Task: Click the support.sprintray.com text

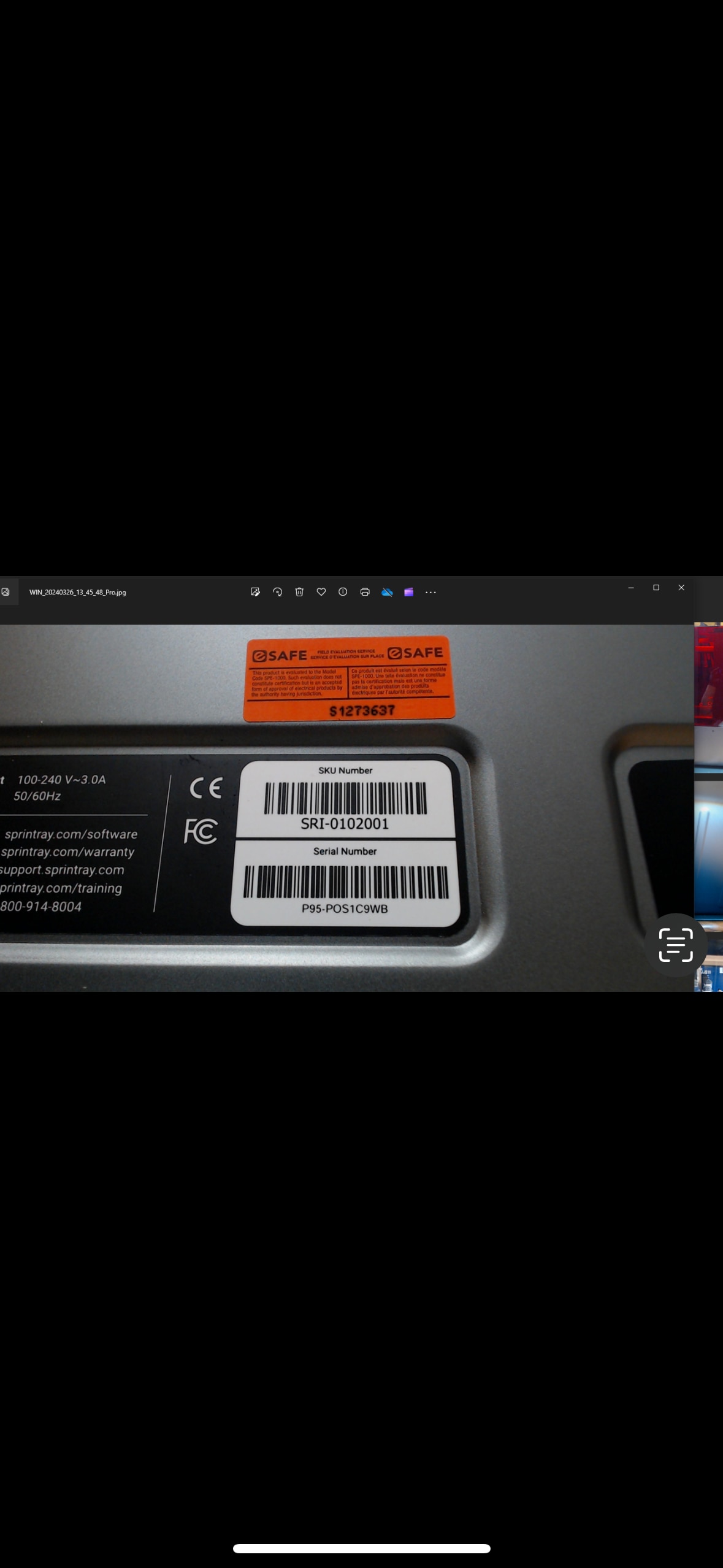Action: (x=62, y=870)
